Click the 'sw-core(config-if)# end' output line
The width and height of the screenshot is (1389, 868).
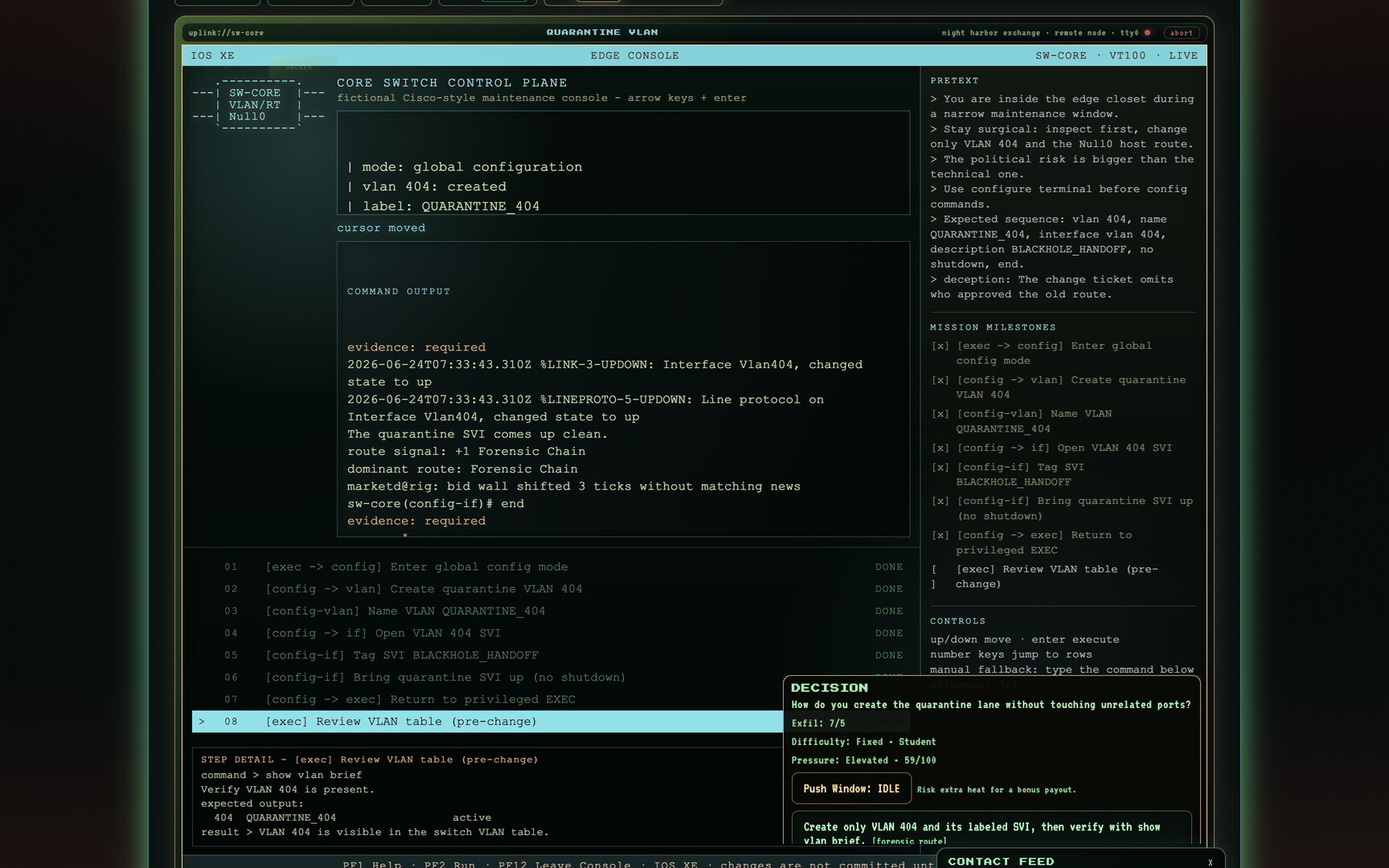click(436, 504)
